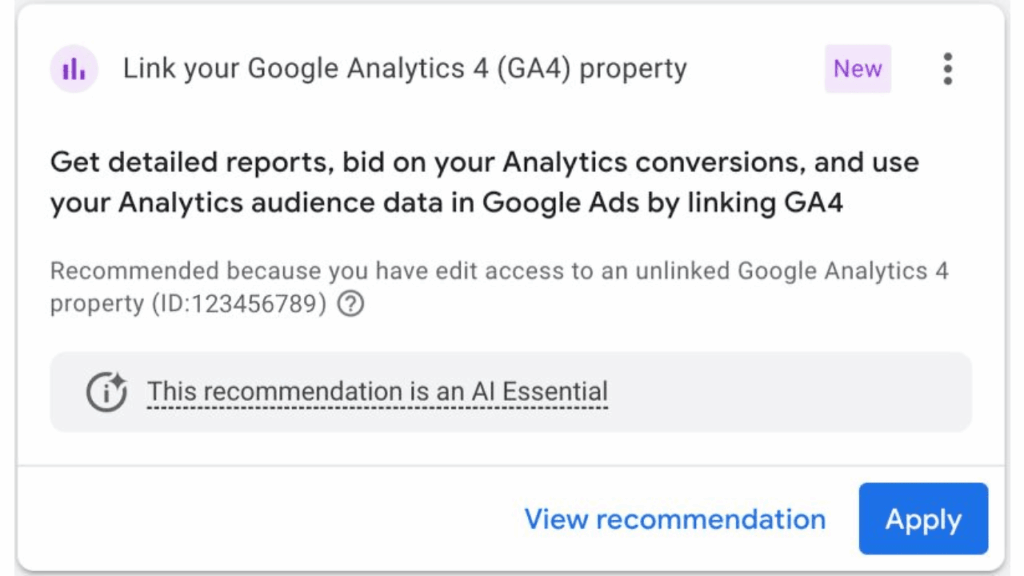
Task: Click the circled-i AI Essential indicator
Action: pyautogui.click(x=107, y=391)
